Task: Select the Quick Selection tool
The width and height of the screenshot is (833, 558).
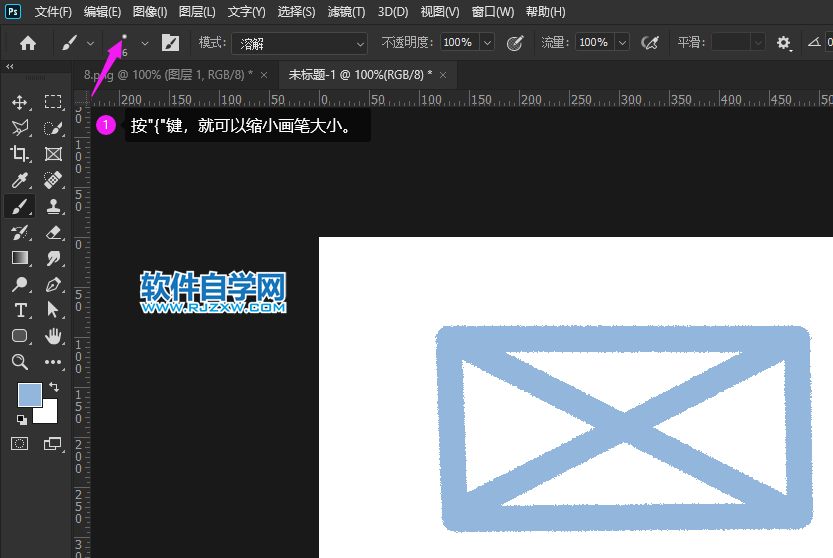Action: click(x=53, y=128)
